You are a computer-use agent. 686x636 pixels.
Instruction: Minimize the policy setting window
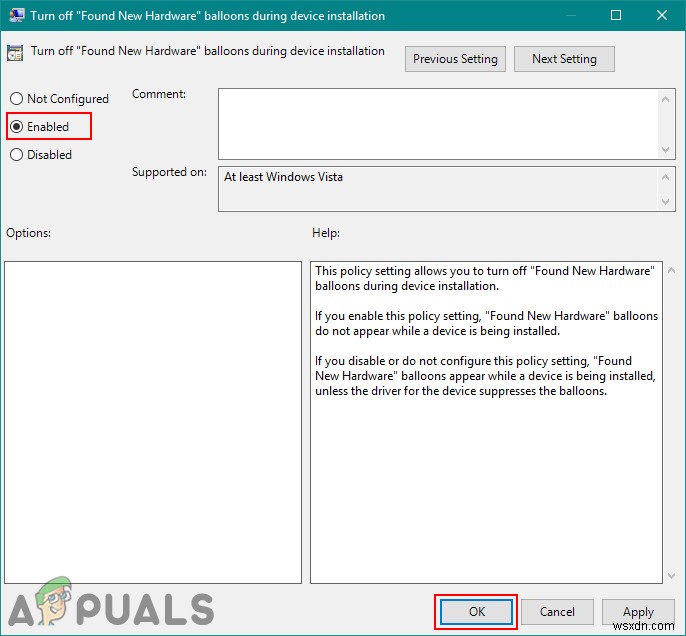tap(570, 15)
